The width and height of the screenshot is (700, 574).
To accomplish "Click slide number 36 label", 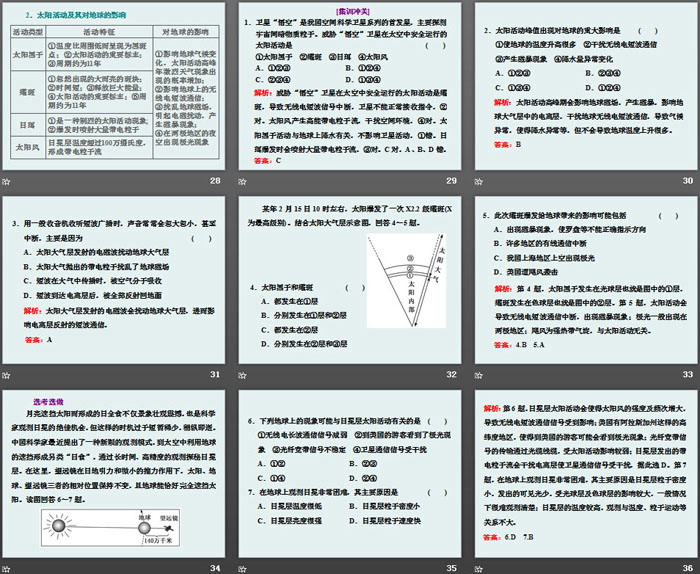I will 688,568.
